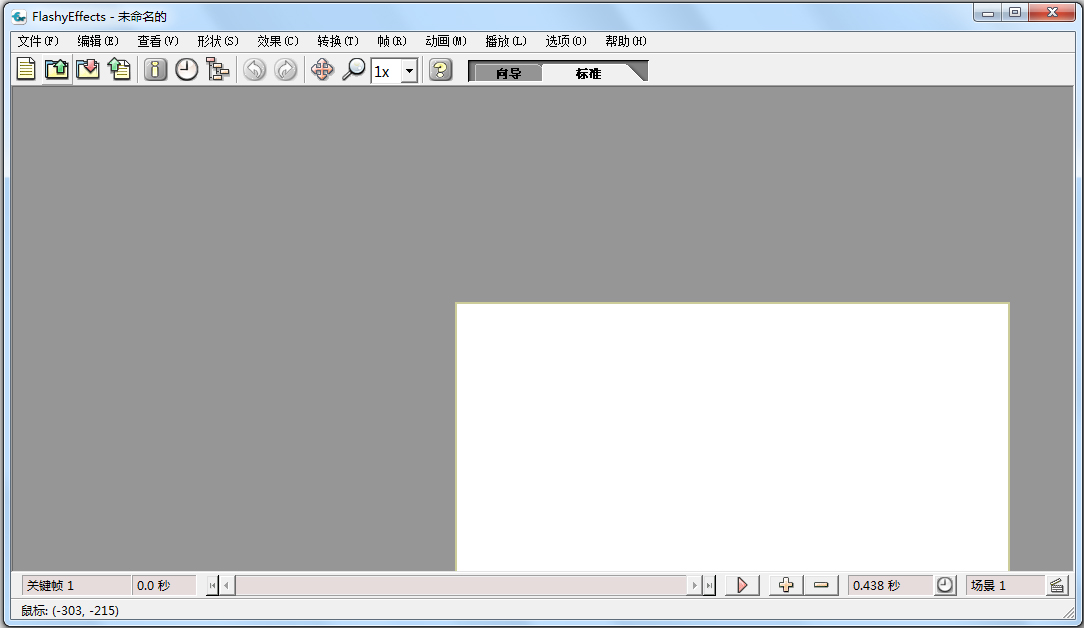Screen dimensions: 1084x628
Task: Open the zoom level dropdown
Action: (x=409, y=70)
